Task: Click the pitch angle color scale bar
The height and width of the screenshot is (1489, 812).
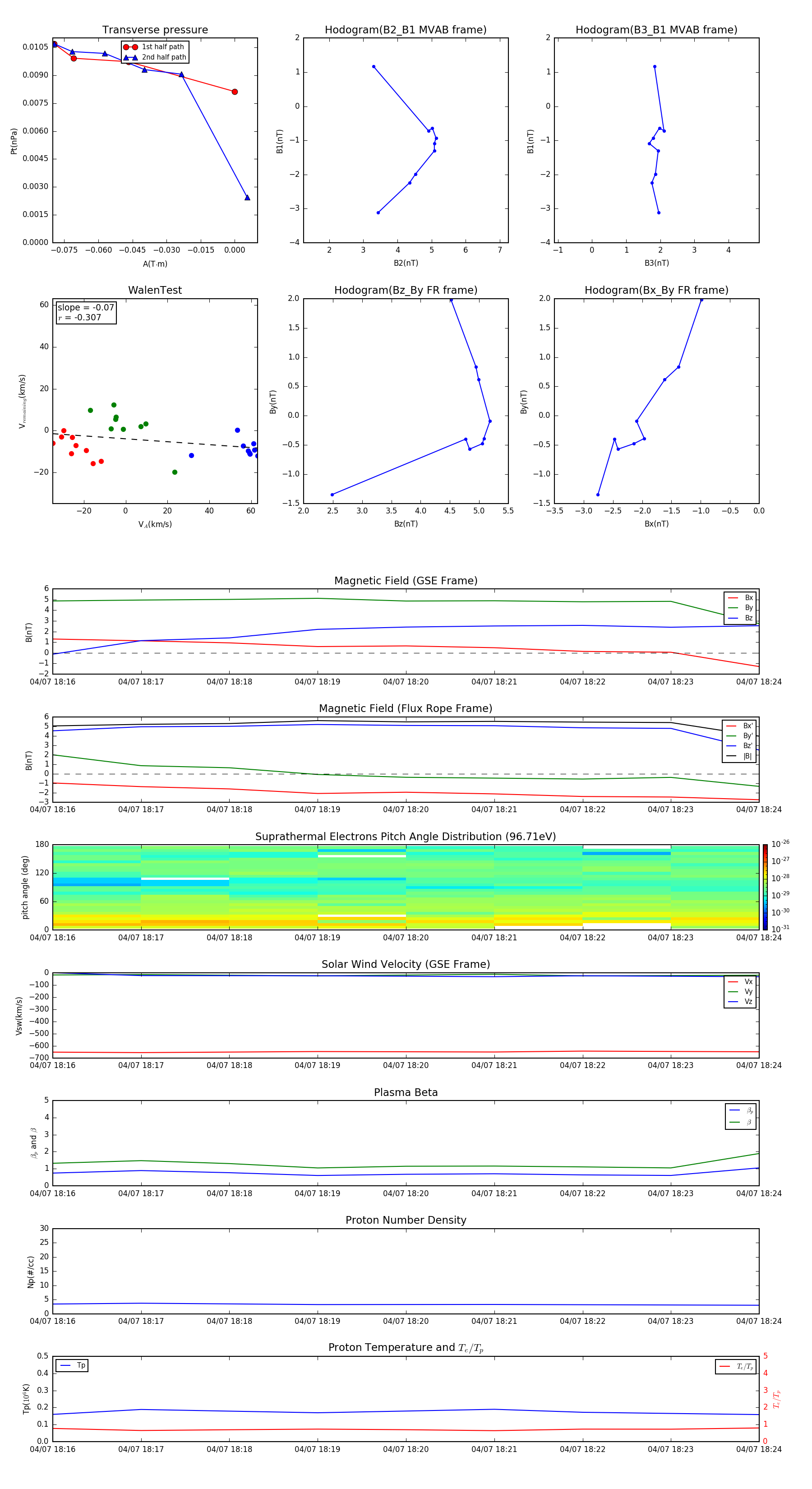Action: (x=765, y=887)
